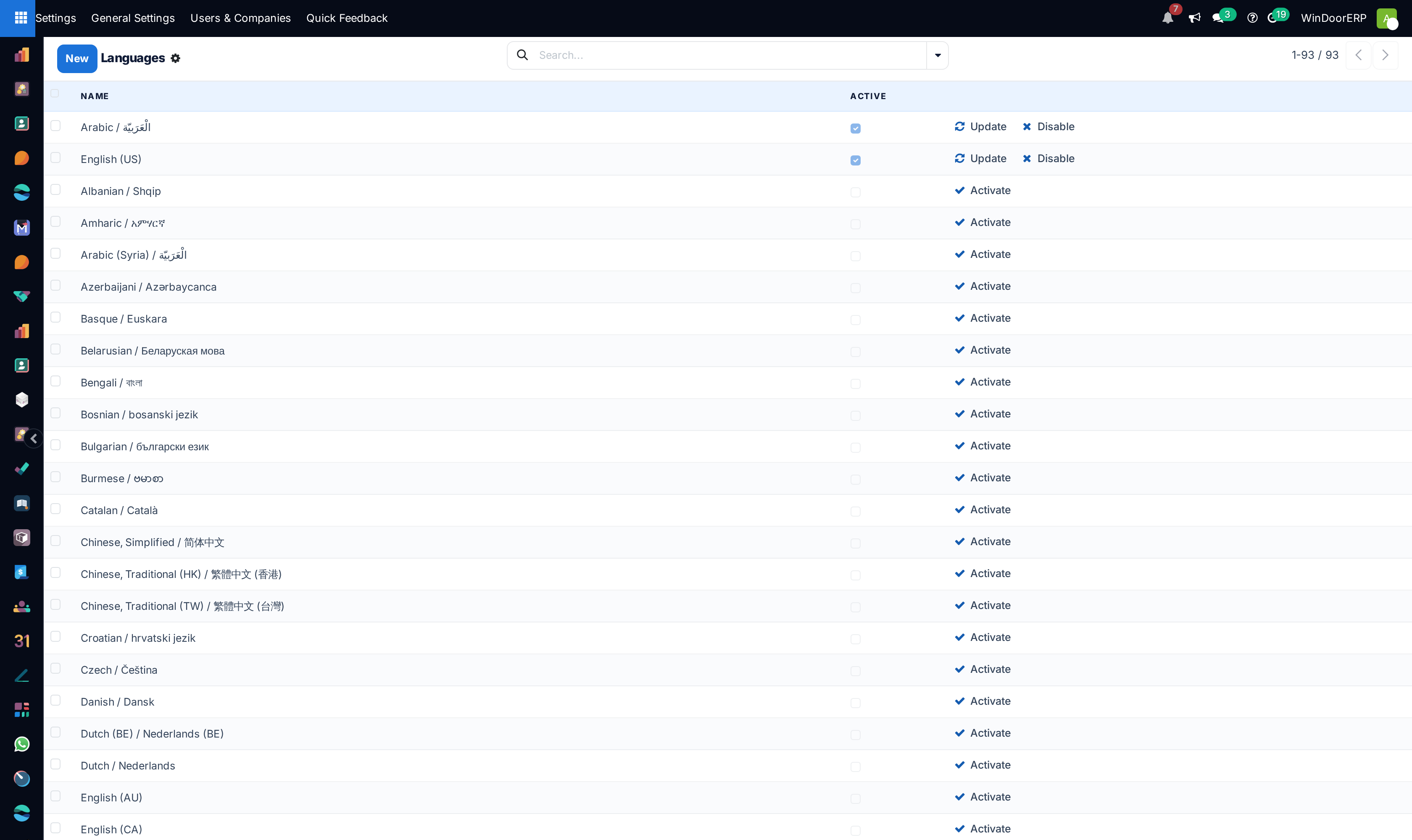Toggle the select-all rows checkbox
The width and height of the screenshot is (1412, 840).
point(55,93)
